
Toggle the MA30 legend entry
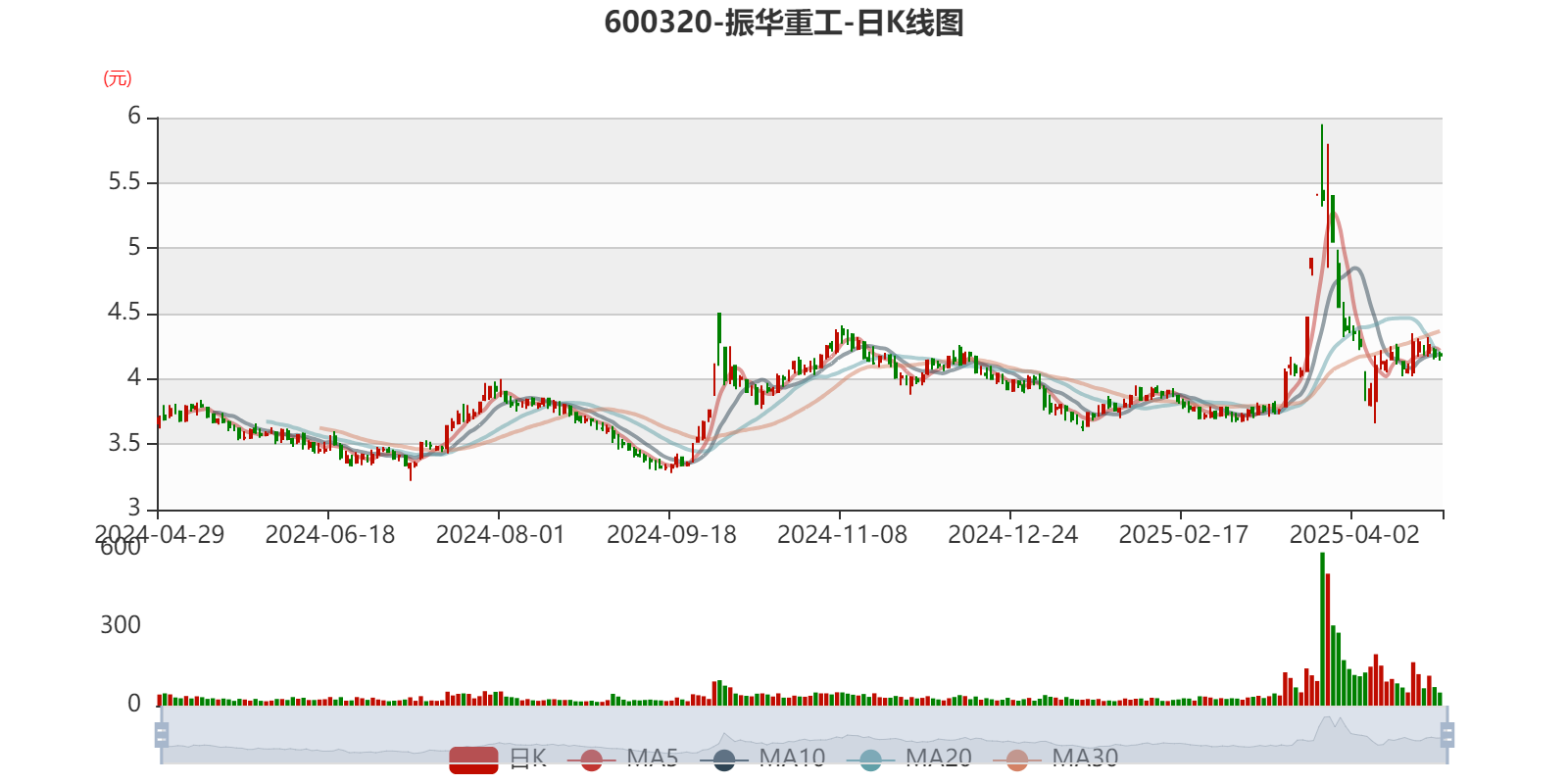point(1055,759)
